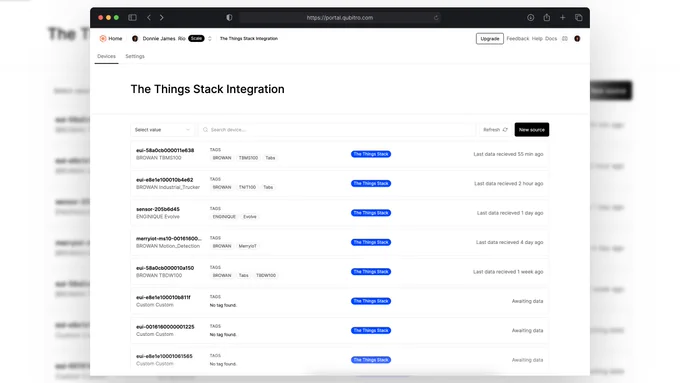Switch to the Devices tab
The height and width of the screenshot is (383, 680).
[106, 56]
